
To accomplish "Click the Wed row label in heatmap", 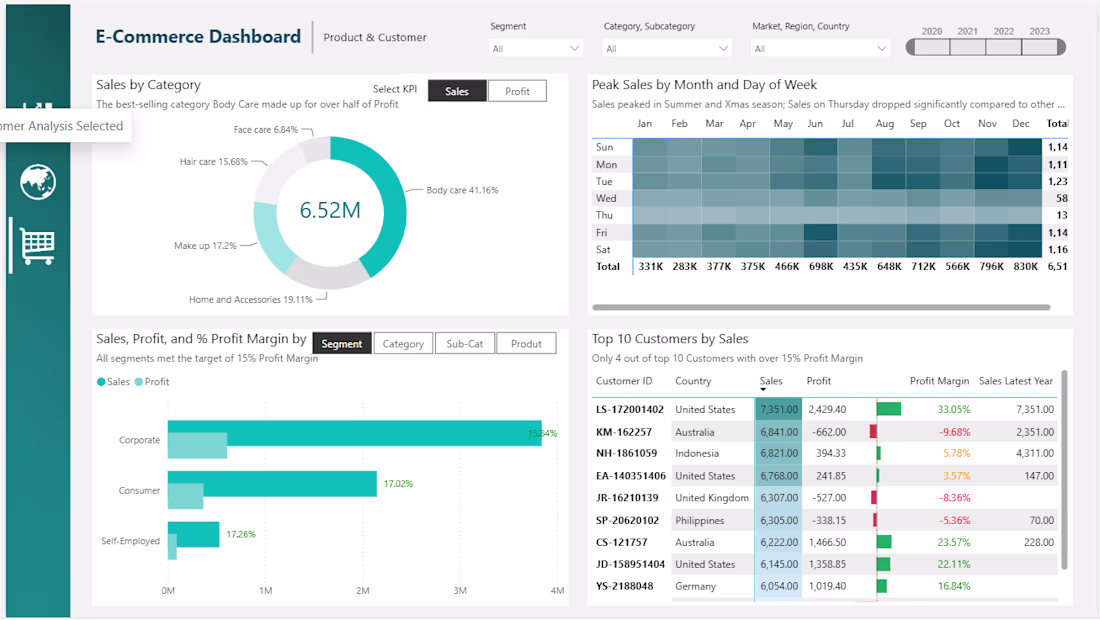I will pyautogui.click(x=606, y=198).
